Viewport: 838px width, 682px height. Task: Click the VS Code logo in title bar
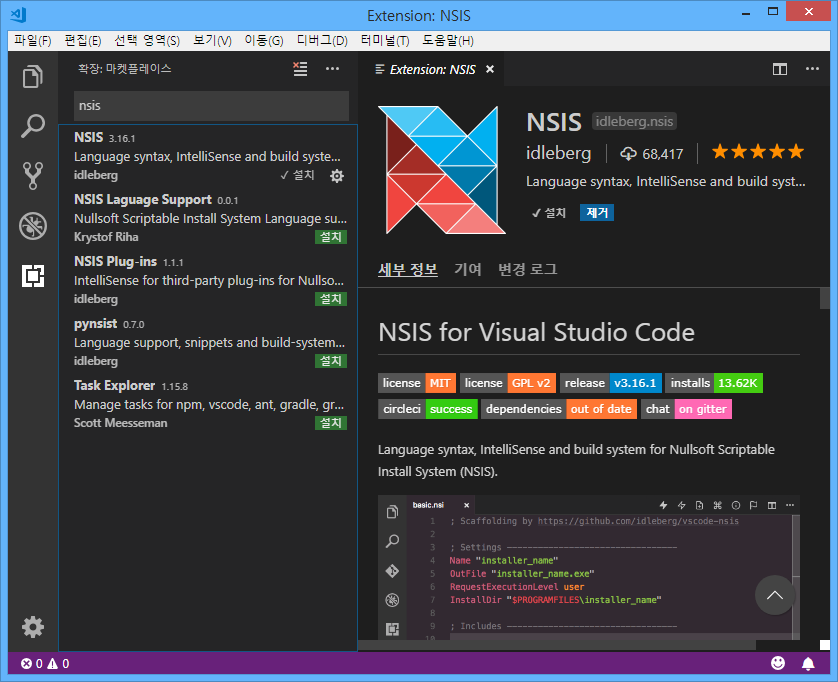point(19,14)
